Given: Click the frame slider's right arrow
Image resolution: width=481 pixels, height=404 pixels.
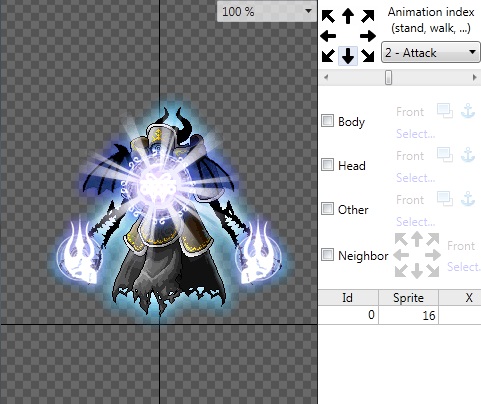Looking at the screenshot, I should coord(474,77).
